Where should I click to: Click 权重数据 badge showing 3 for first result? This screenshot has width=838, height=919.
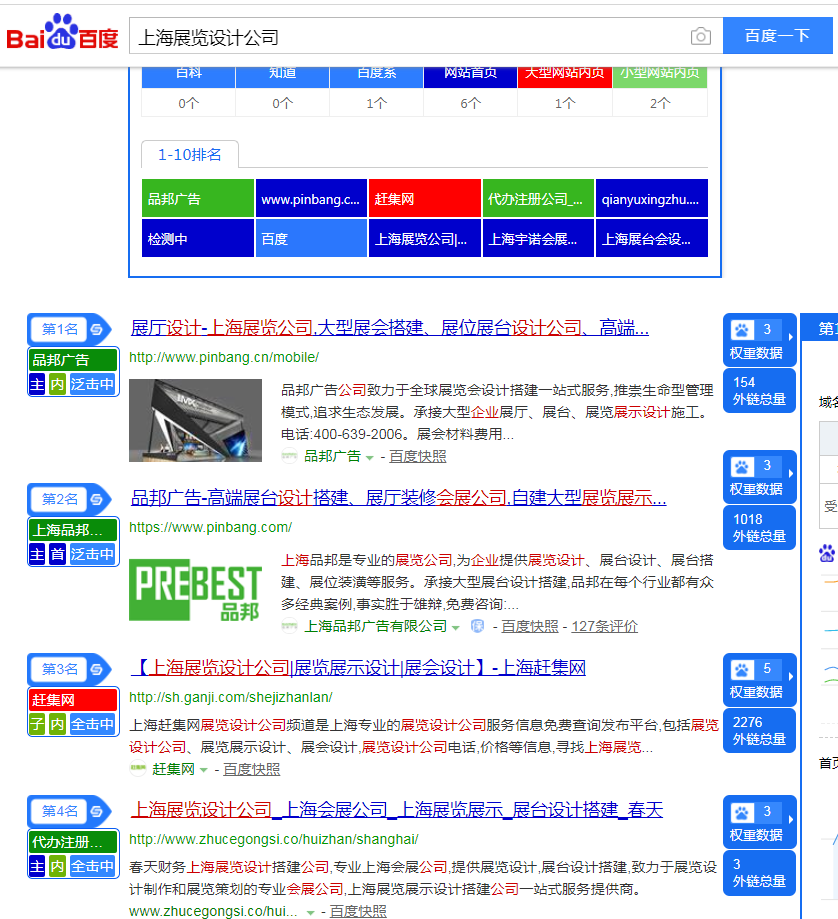pyautogui.click(x=759, y=340)
